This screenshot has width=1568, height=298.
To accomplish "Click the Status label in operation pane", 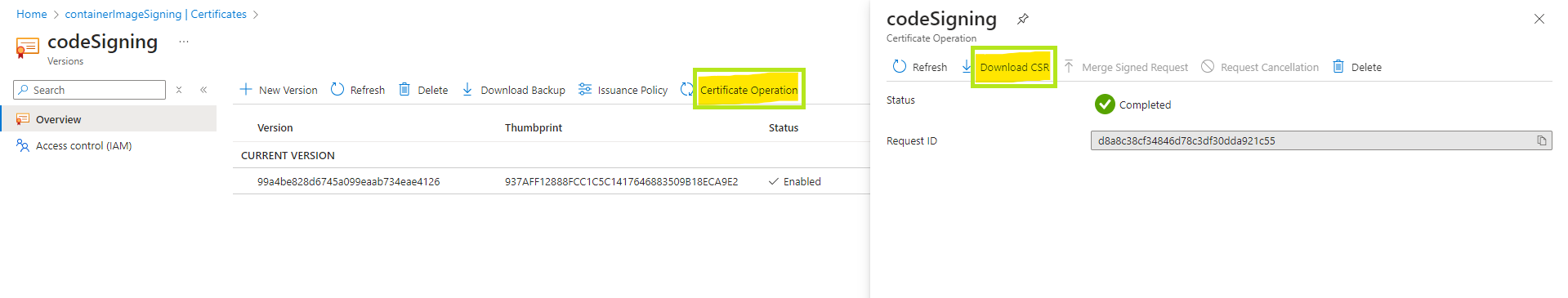I will 900,100.
